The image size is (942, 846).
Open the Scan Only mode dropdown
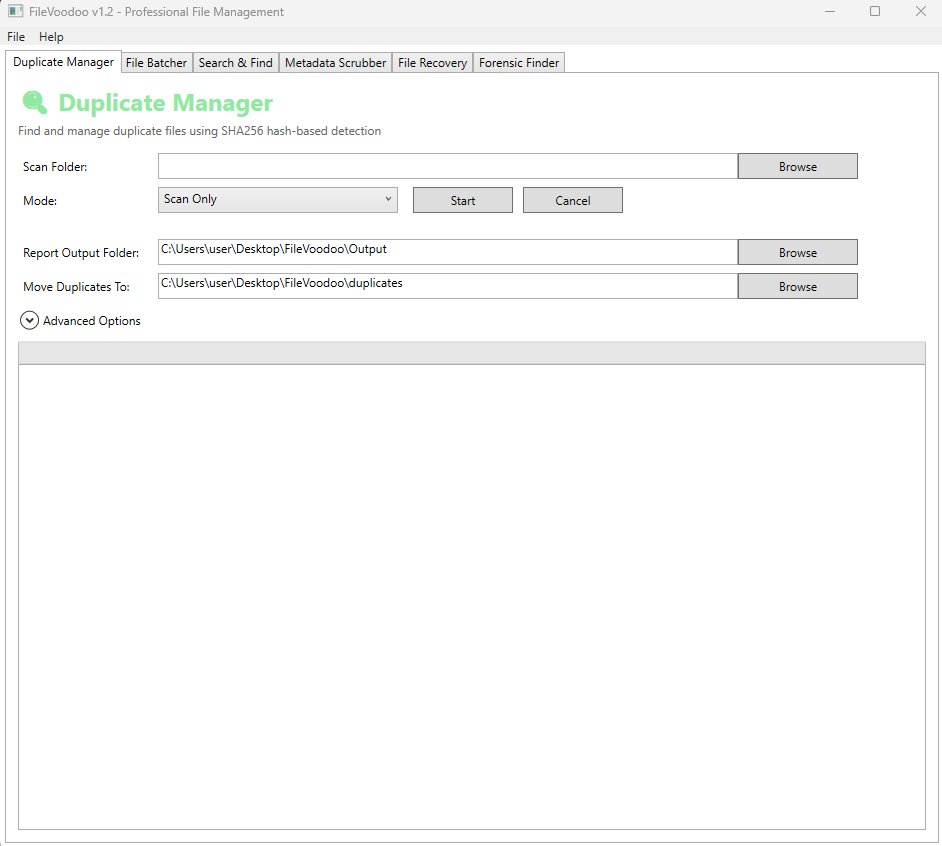(x=277, y=199)
